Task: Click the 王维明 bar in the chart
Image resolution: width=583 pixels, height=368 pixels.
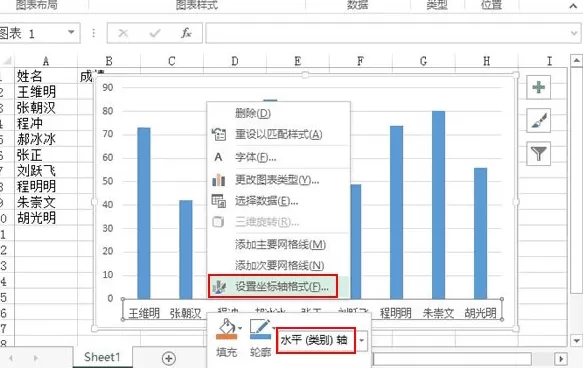Action: (144, 213)
